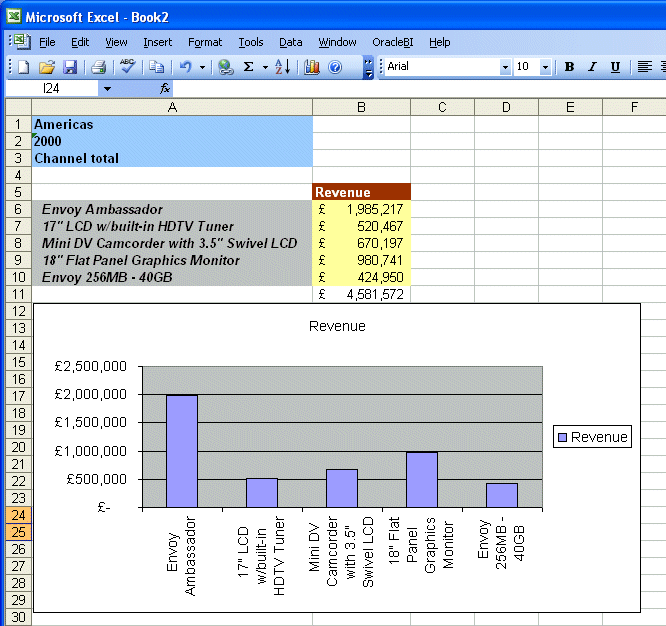Open the Window menu
This screenshot has width=666, height=626.
point(337,42)
